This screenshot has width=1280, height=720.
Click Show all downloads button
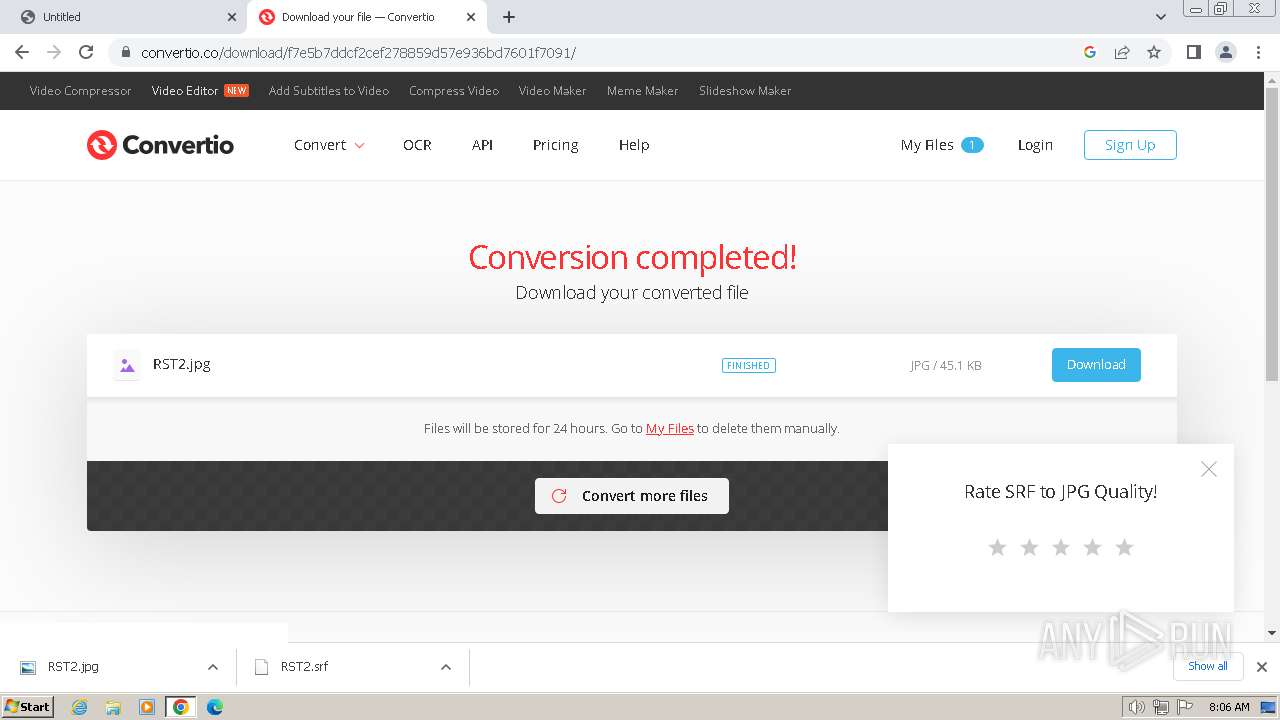point(1208,666)
